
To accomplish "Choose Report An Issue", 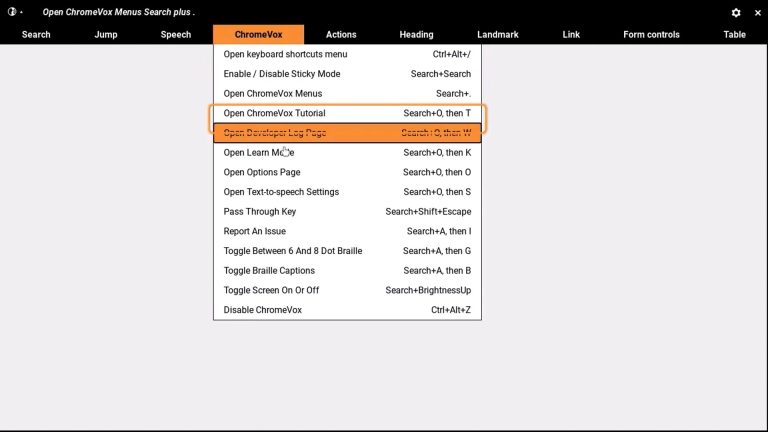I will 347,231.
